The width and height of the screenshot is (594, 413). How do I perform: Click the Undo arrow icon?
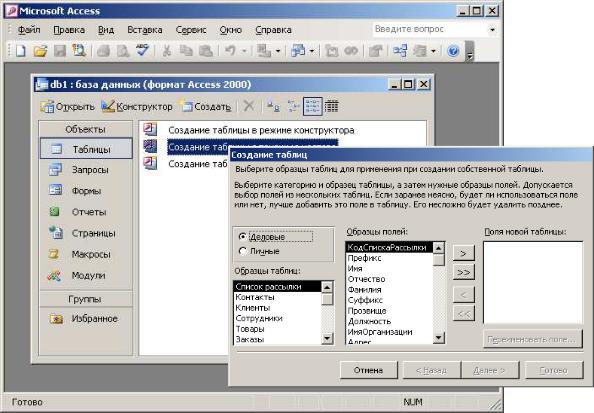pos(230,50)
